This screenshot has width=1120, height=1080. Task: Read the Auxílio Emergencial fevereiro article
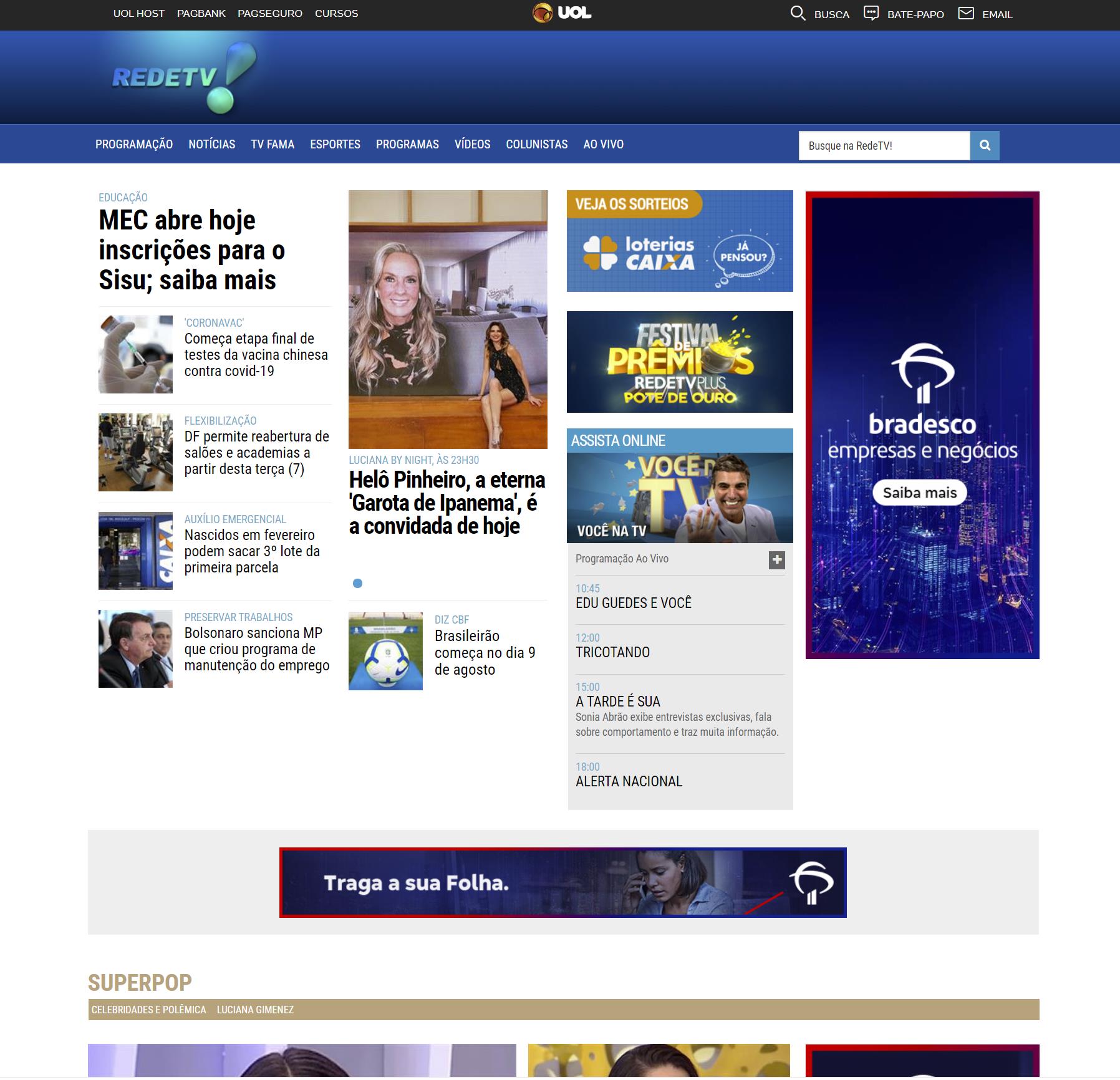(x=252, y=551)
